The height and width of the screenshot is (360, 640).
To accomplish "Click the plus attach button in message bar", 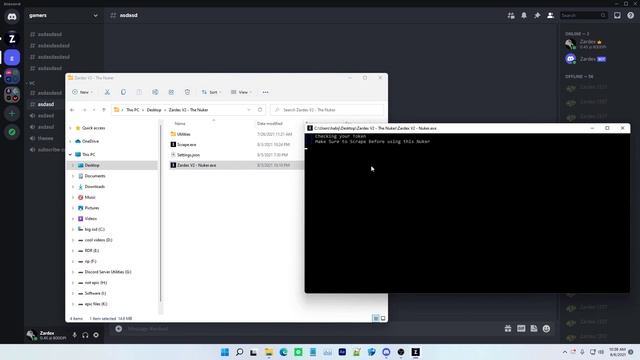I will [x=119, y=329].
